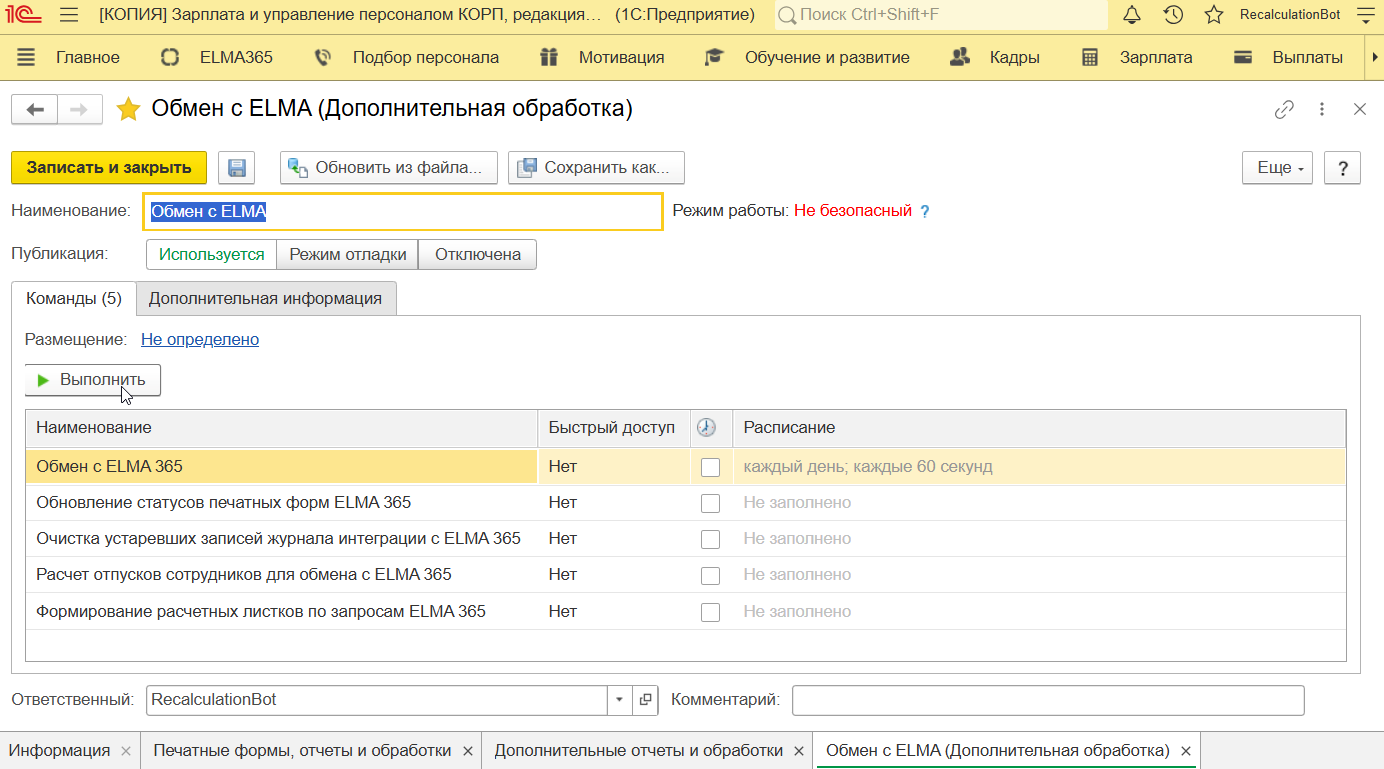
Task: Open the sections list icon before Главное
Action: [26, 57]
